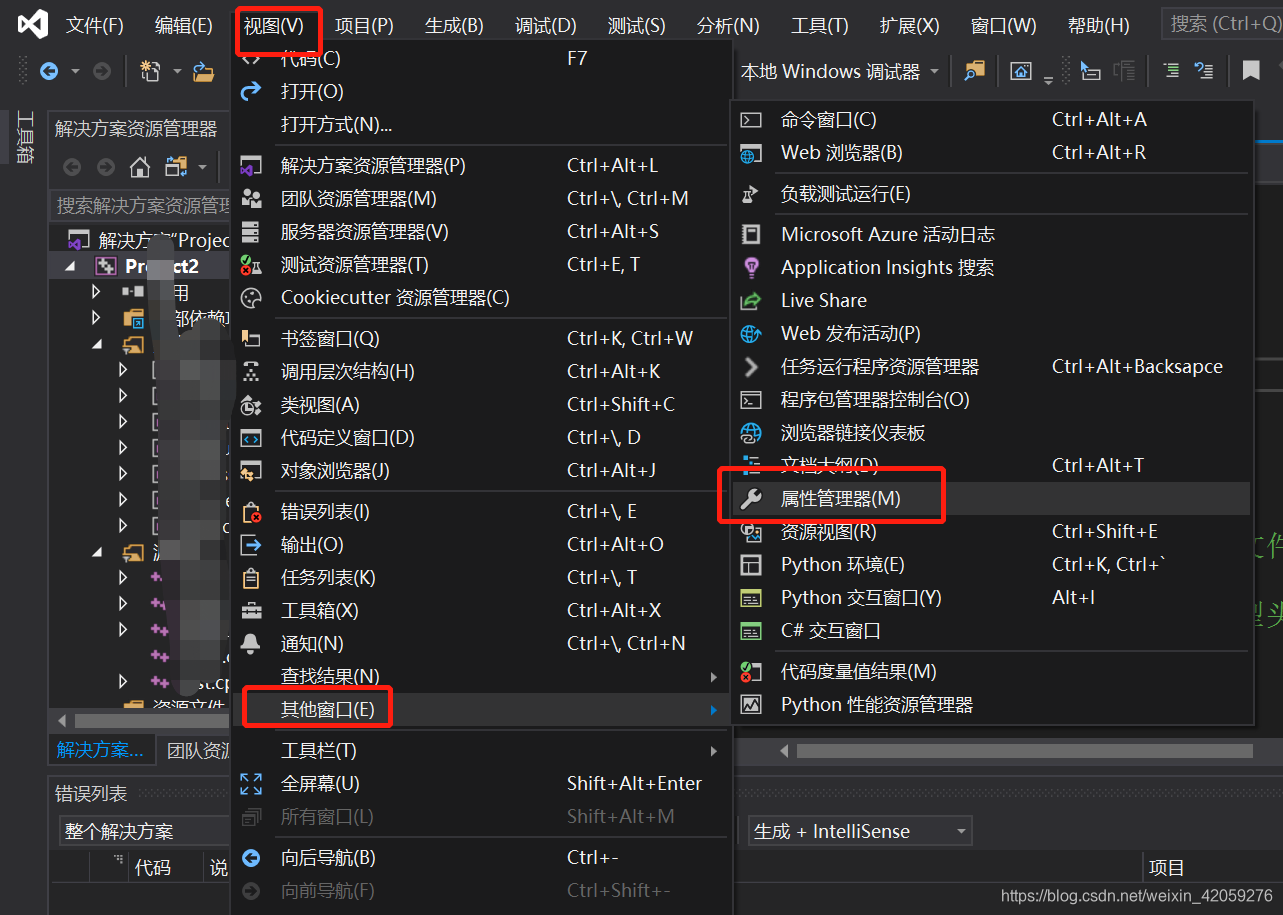Click the navigate backward toolbar icon
This screenshot has height=915, width=1283.
point(49,71)
